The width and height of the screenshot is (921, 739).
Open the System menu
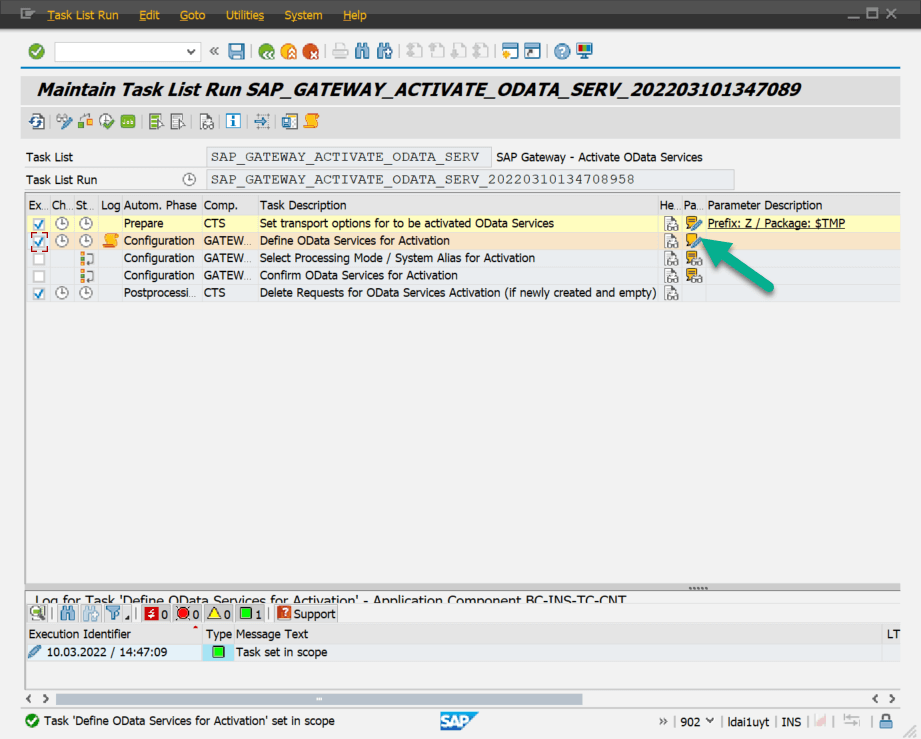click(303, 15)
